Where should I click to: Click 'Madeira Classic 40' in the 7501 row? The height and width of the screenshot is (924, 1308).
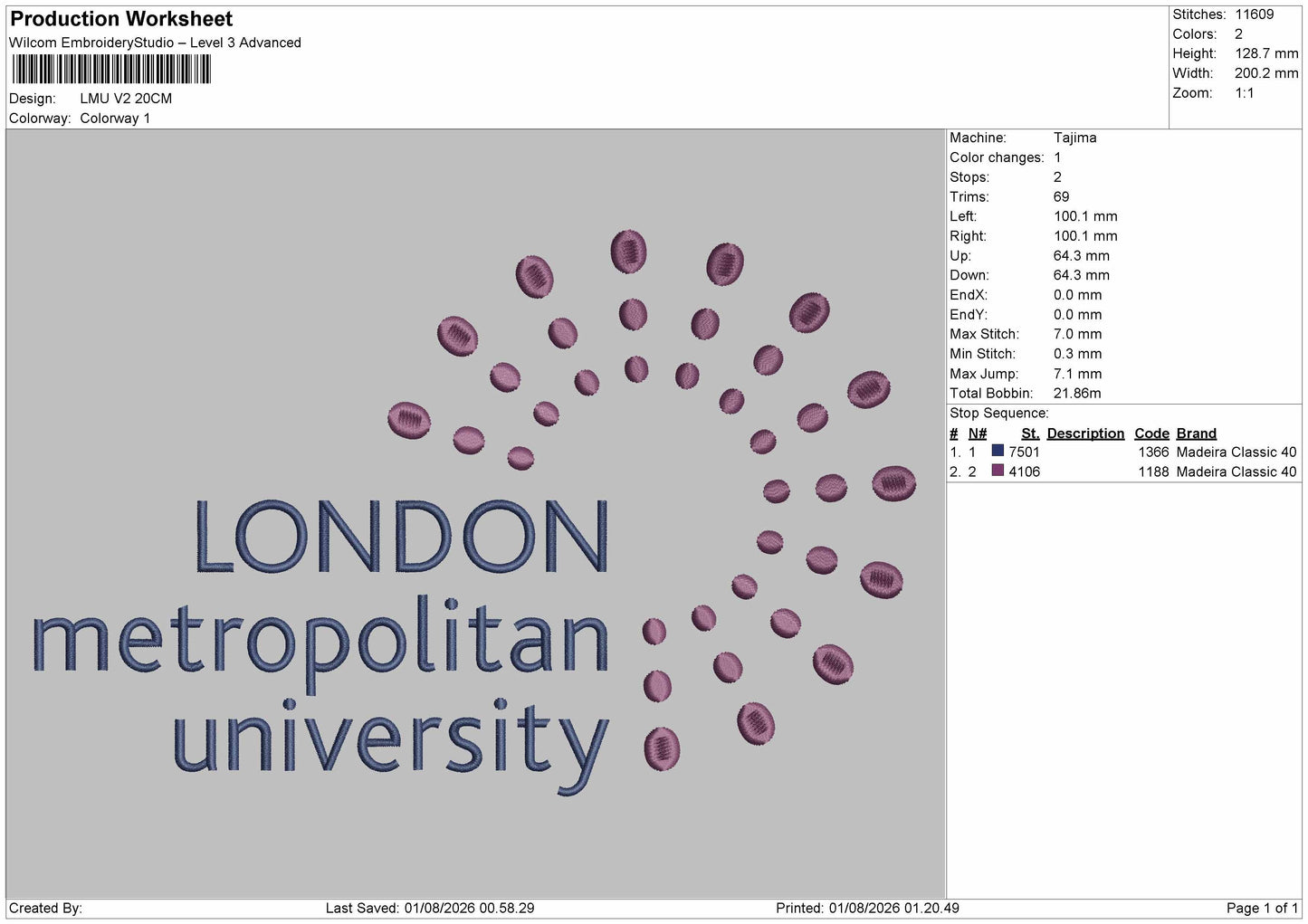[1236, 452]
